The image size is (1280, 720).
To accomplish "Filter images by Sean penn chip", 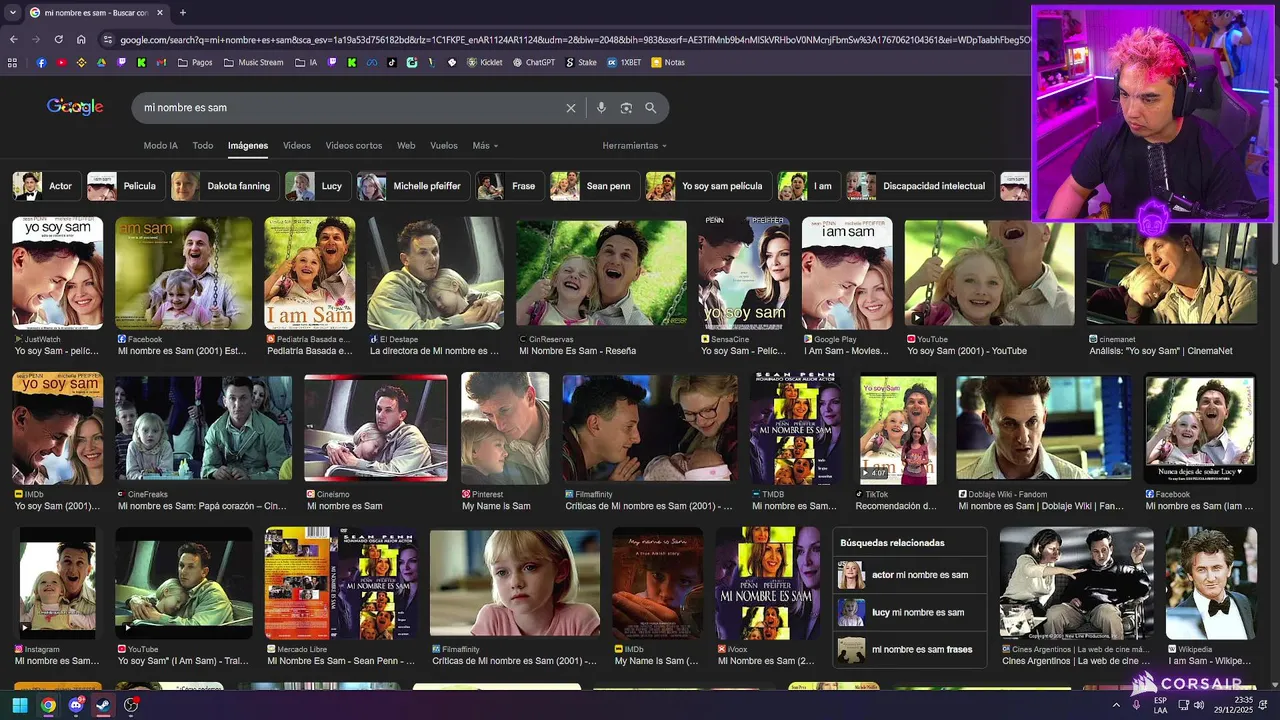I will pos(595,186).
